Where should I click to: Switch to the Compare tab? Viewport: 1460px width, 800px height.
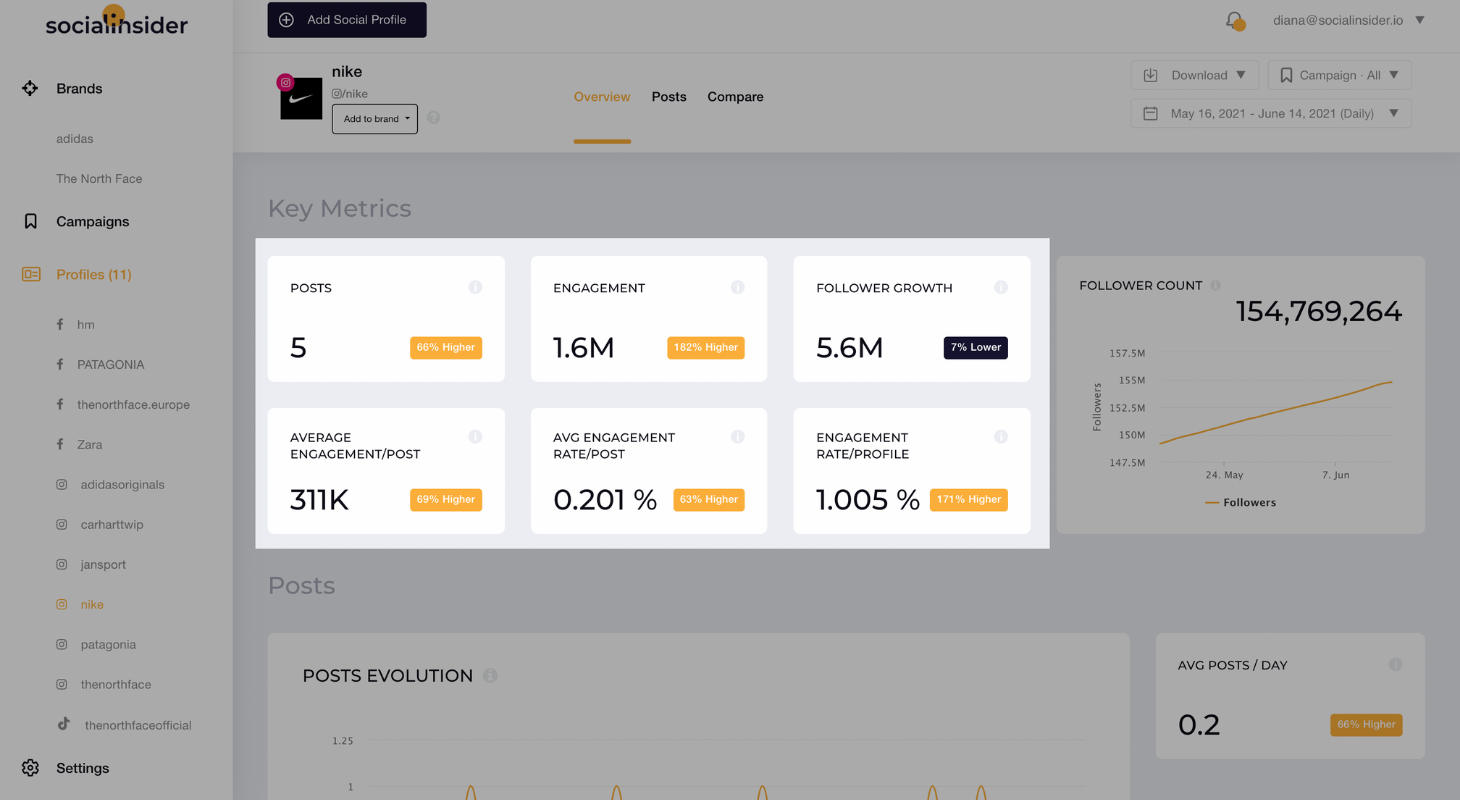coord(735,97)
